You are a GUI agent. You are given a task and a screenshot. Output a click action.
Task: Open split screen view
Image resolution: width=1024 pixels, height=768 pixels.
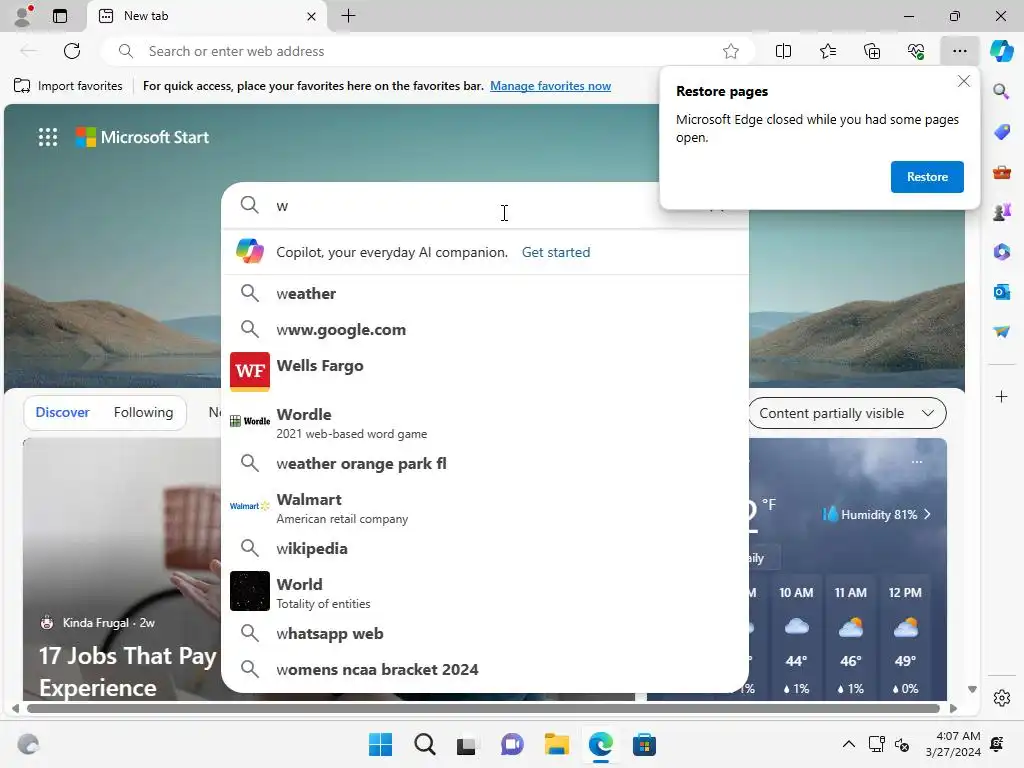[x=783, y=51]
